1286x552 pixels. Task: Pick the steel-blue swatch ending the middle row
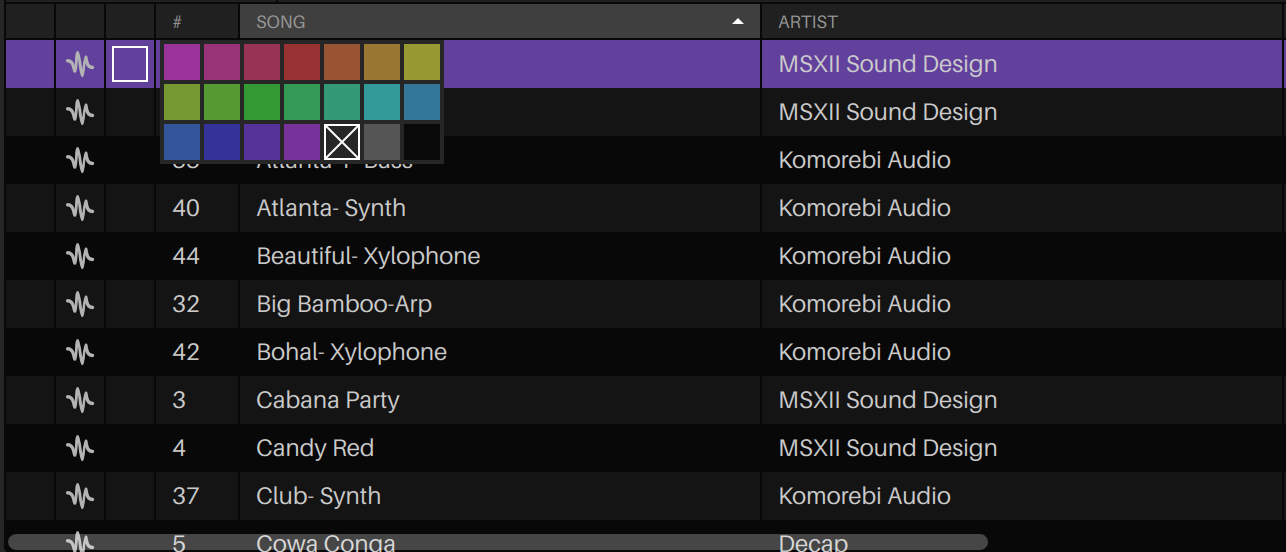(x=422, y=102)
